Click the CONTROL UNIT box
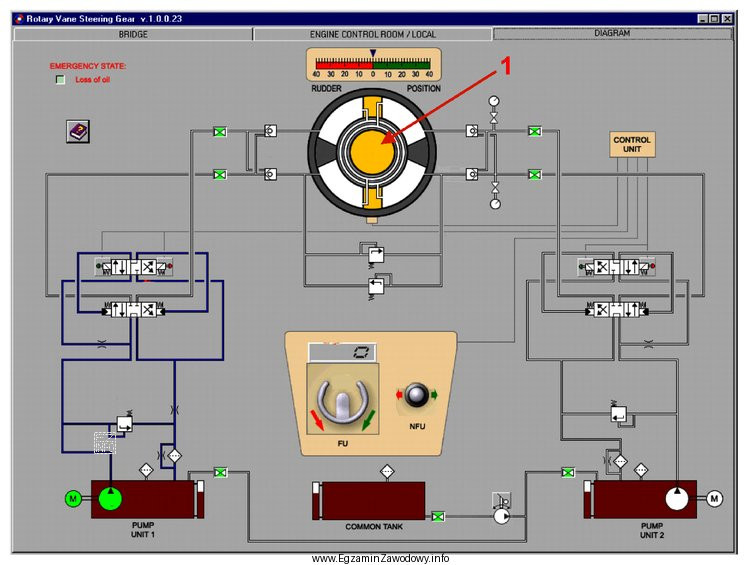This screenshot has width=748, height=565. (632, 144)
